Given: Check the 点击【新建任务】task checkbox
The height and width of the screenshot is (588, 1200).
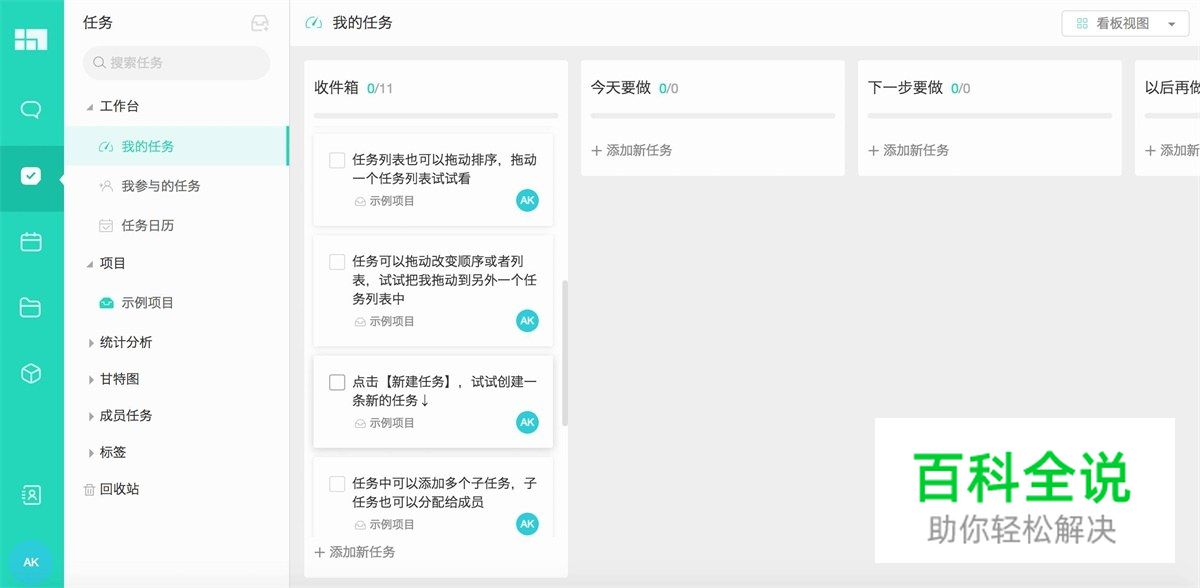Looking at the screenshot, I should (x=337, y=382).
